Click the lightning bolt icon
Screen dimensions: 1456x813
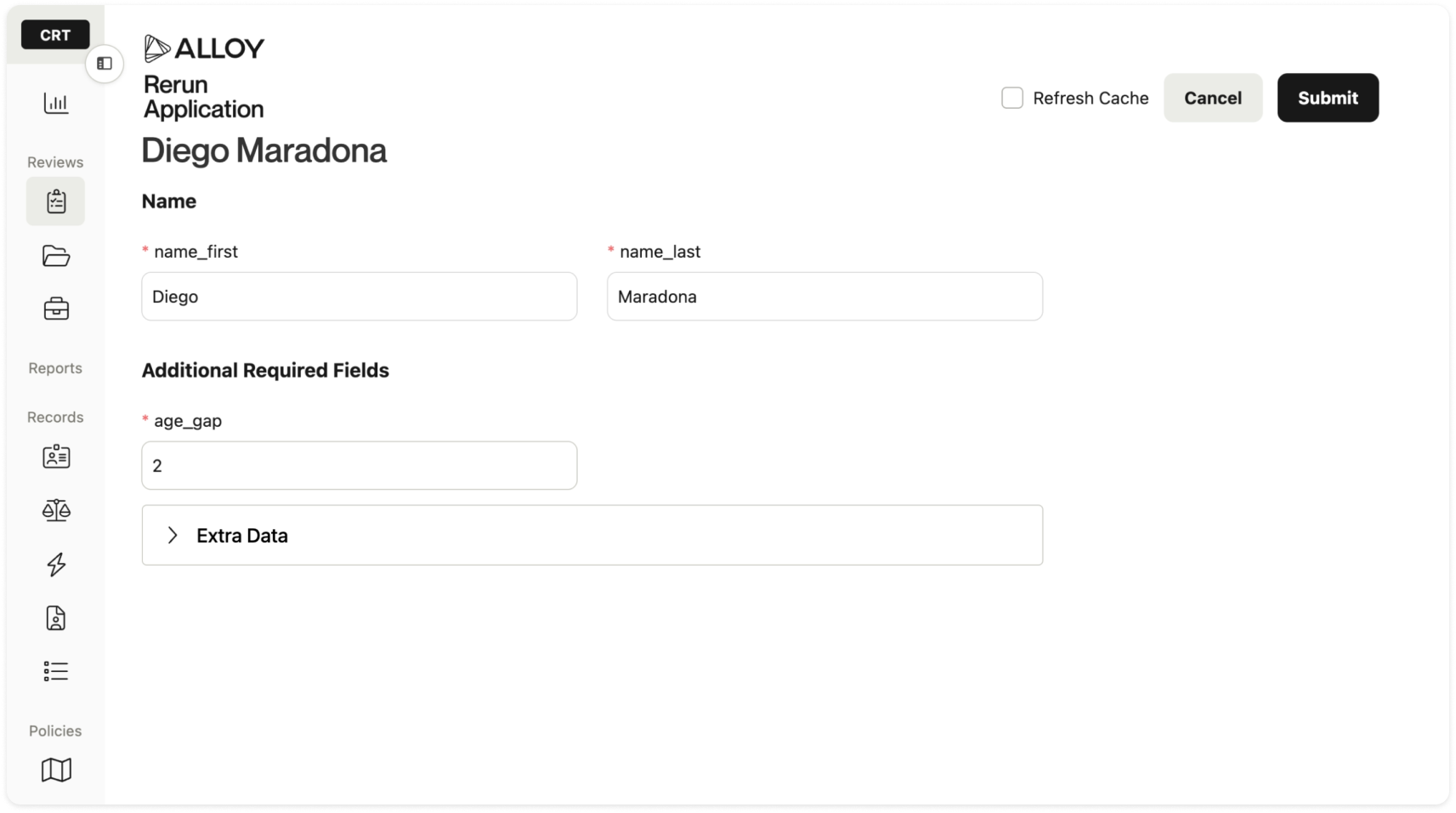tap(56, 564)
